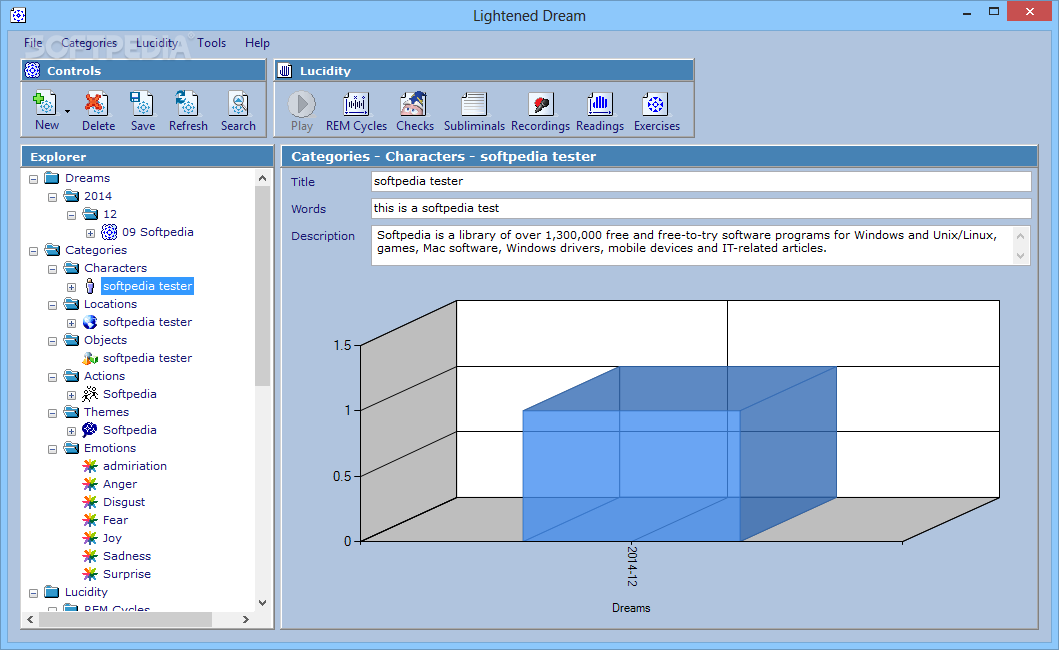This screenshot has height=650, width=1059.
Task: Minimize the Lightened Dream window
Action: click(966, 11)
